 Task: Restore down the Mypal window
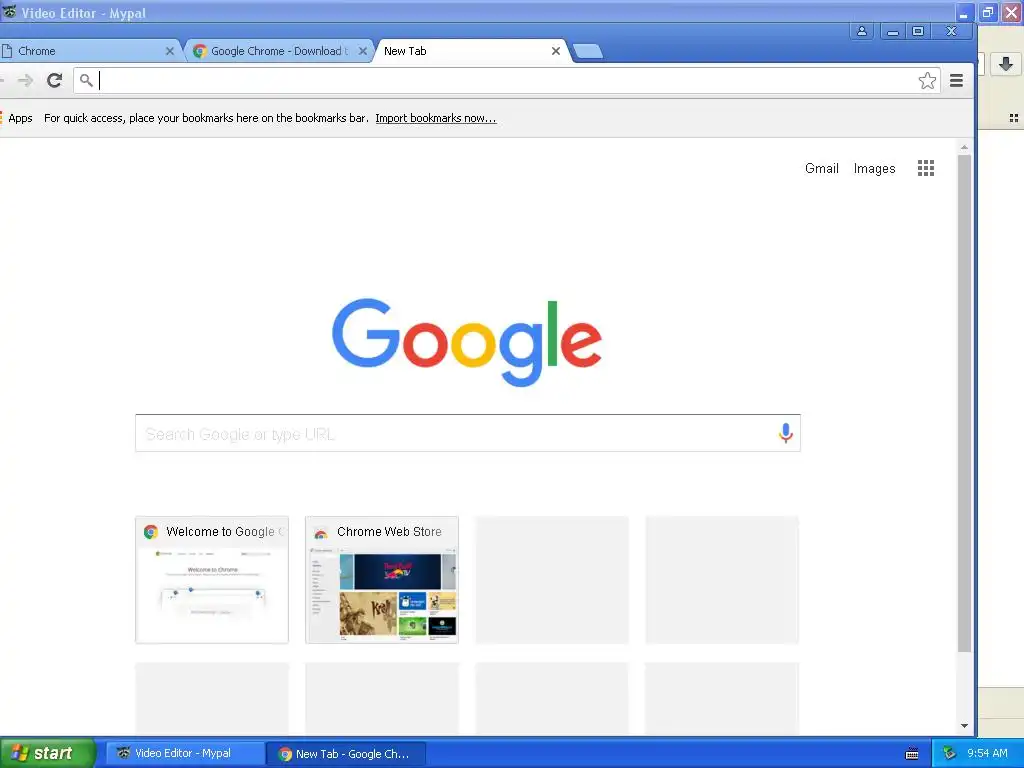point(987,12)
